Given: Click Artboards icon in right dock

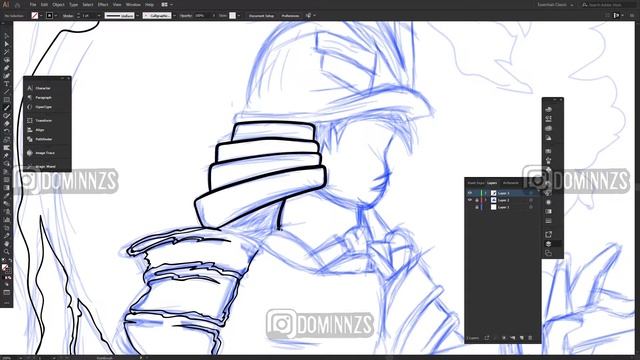Looking at the screenshot, I should [548, 253].
